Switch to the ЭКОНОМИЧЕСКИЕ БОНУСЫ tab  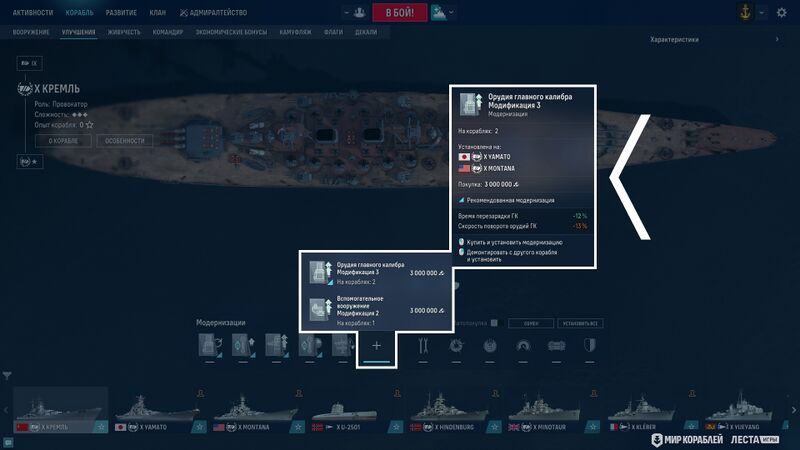click(x=231, y=32)
